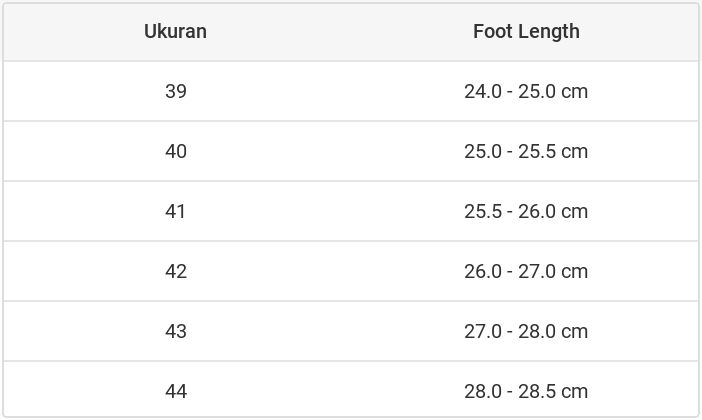702x420 pixels.
Task: Click the 24.0 - 25.0 cm cell
Action: pyautogui.click(x=526, y=91)
